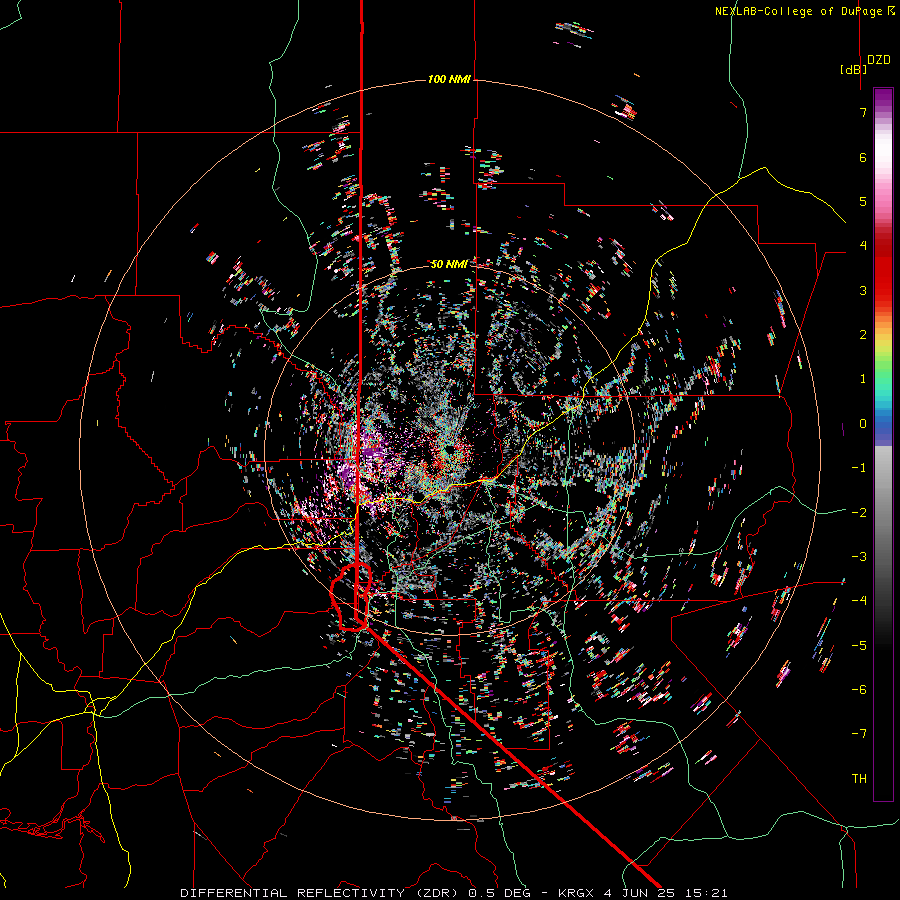Image resolution: width=900 pixels, height=900 pixels.
Task: Click the -5 dB tick label on the color scale
Action: tap(859, 645)
